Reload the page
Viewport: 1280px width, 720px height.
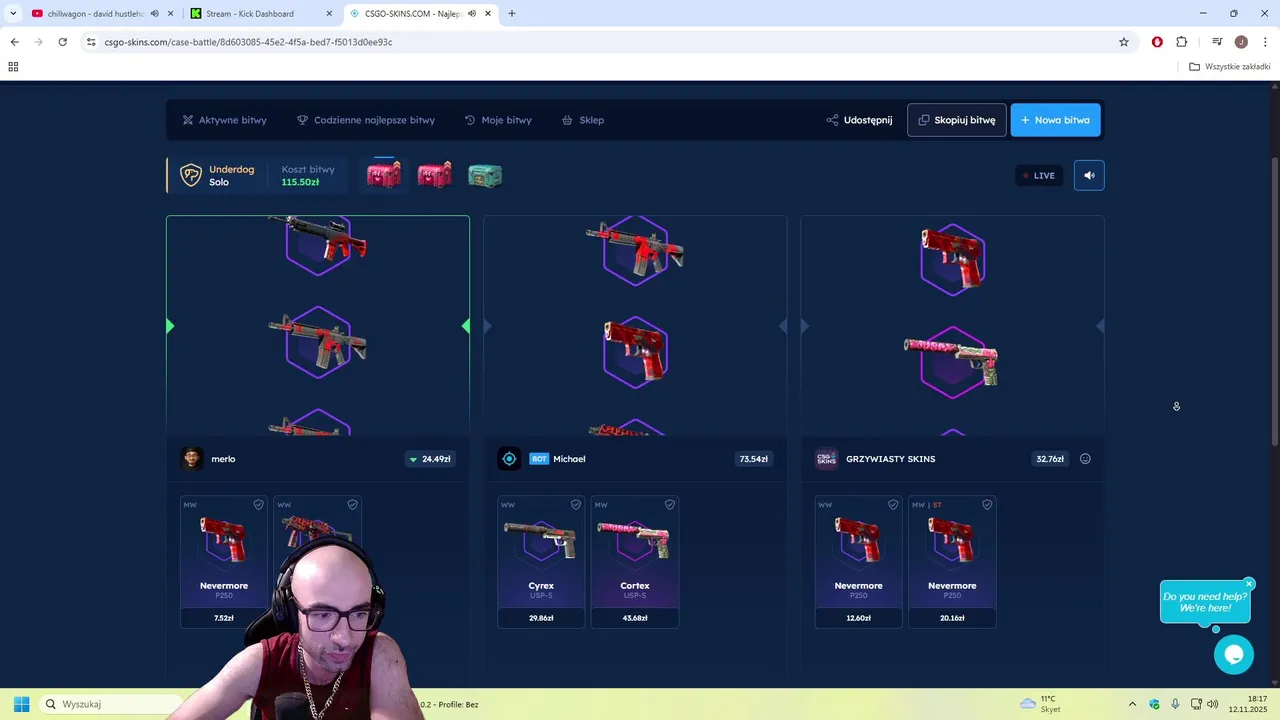pyautogui.click(x=62, y=42)
